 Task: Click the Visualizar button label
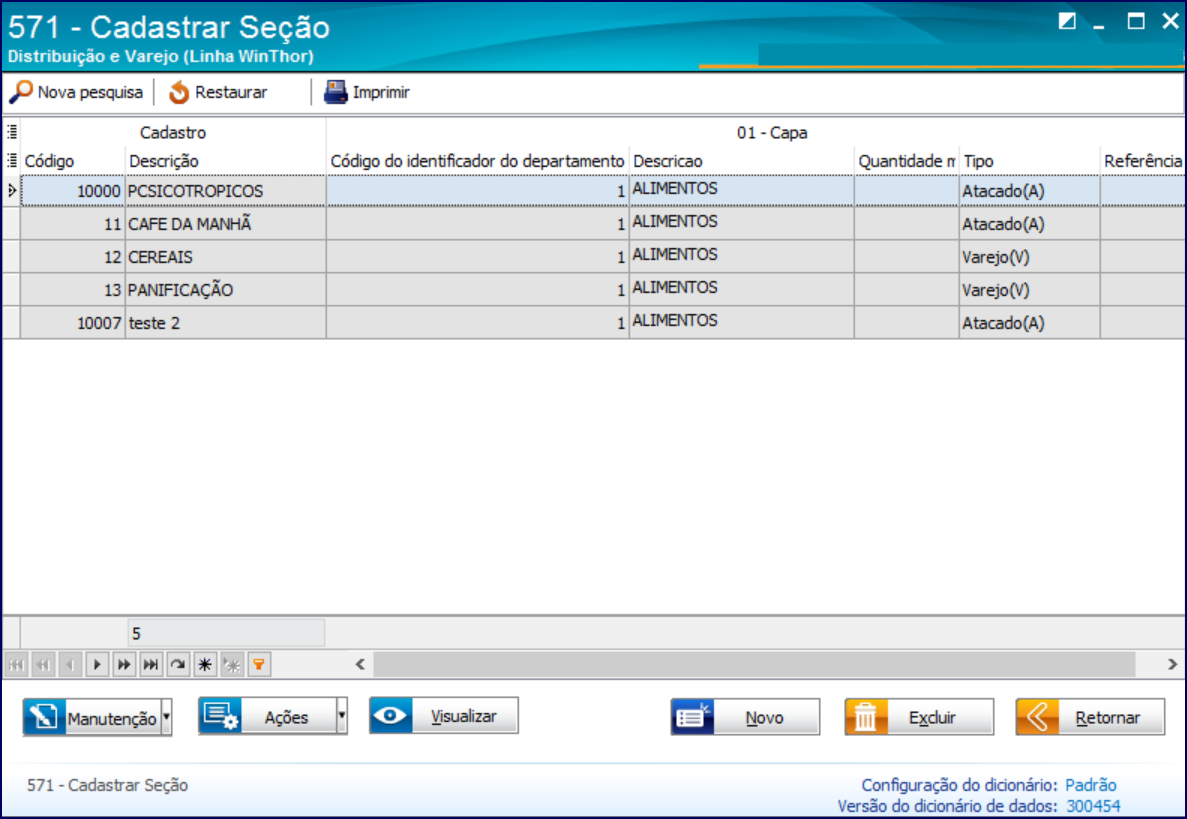[463, 716]
